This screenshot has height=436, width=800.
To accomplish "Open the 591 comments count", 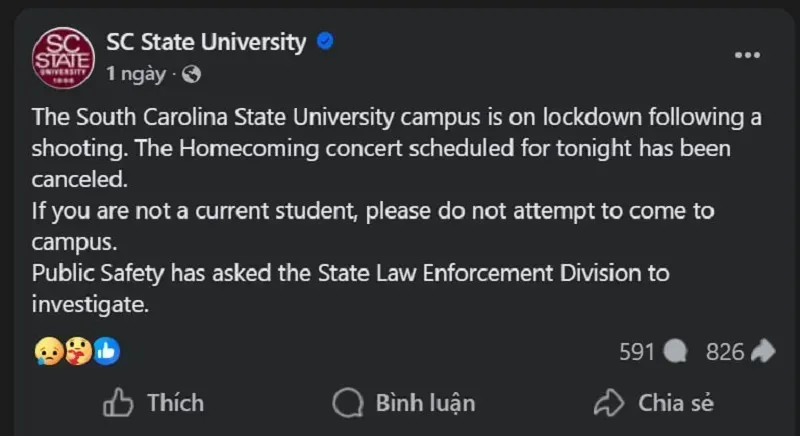I will 636,352.
